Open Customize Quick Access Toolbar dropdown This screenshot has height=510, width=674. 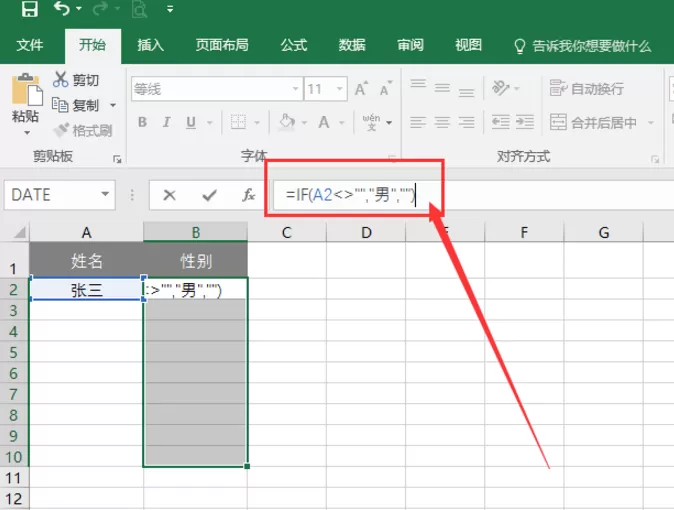click(170, 9)
